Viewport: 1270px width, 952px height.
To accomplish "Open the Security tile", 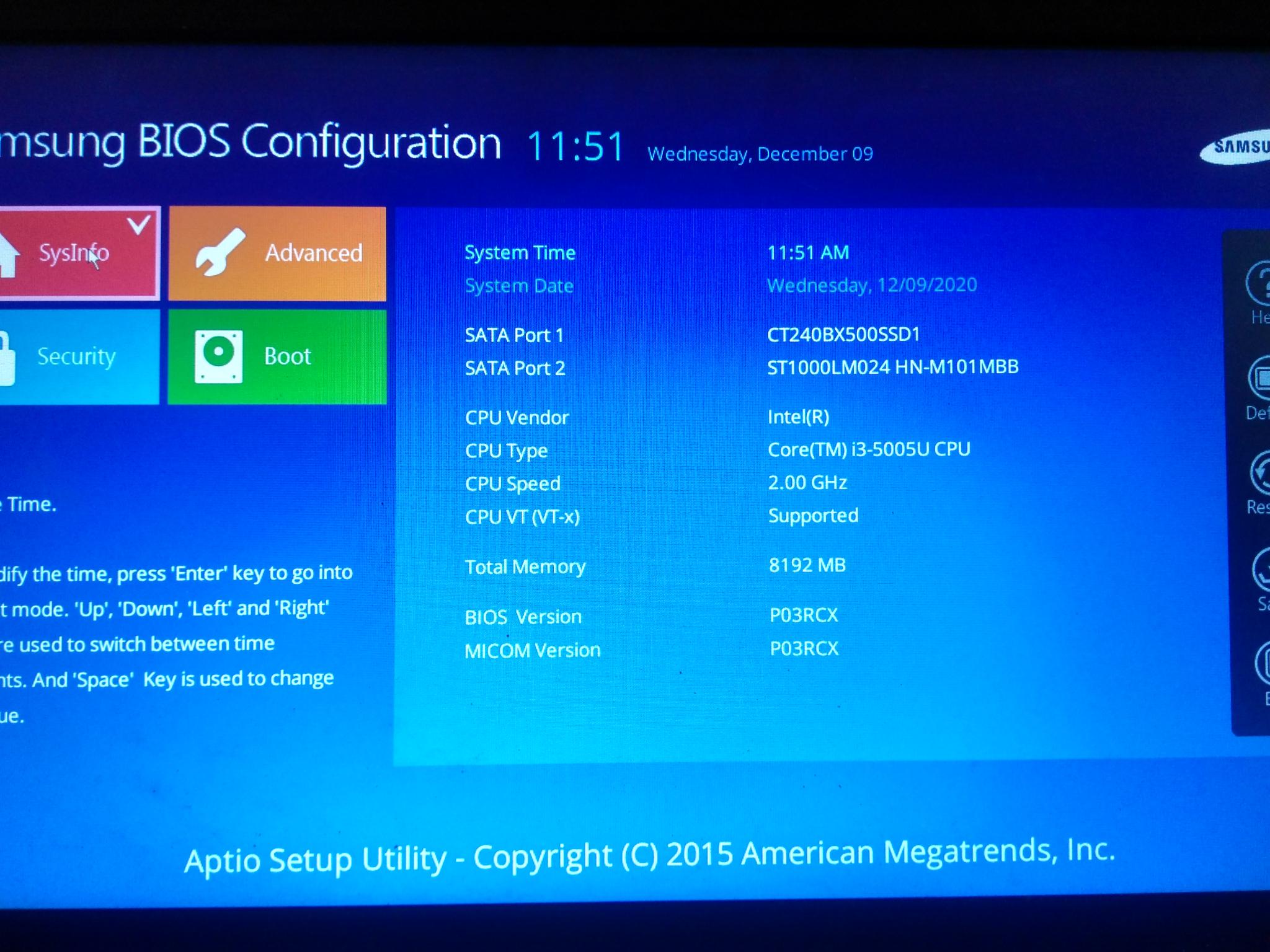I will click(x=79, y=357).
